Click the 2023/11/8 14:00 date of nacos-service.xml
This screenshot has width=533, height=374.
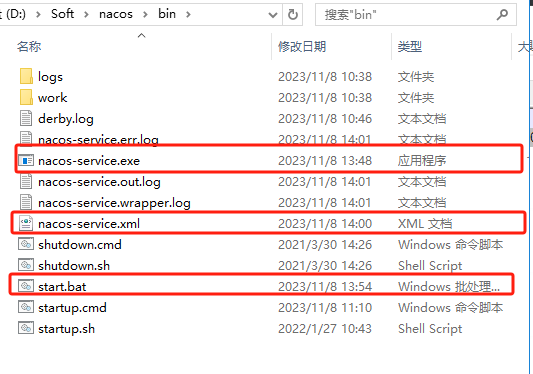[x=325, y=224]
